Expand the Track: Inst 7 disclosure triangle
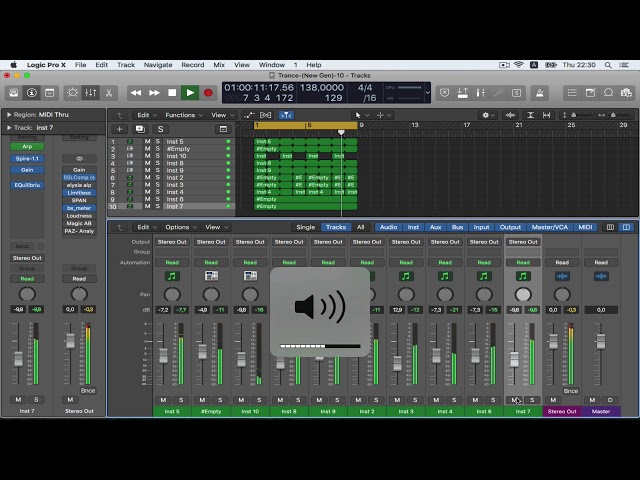640x480 pixels. 9,128
